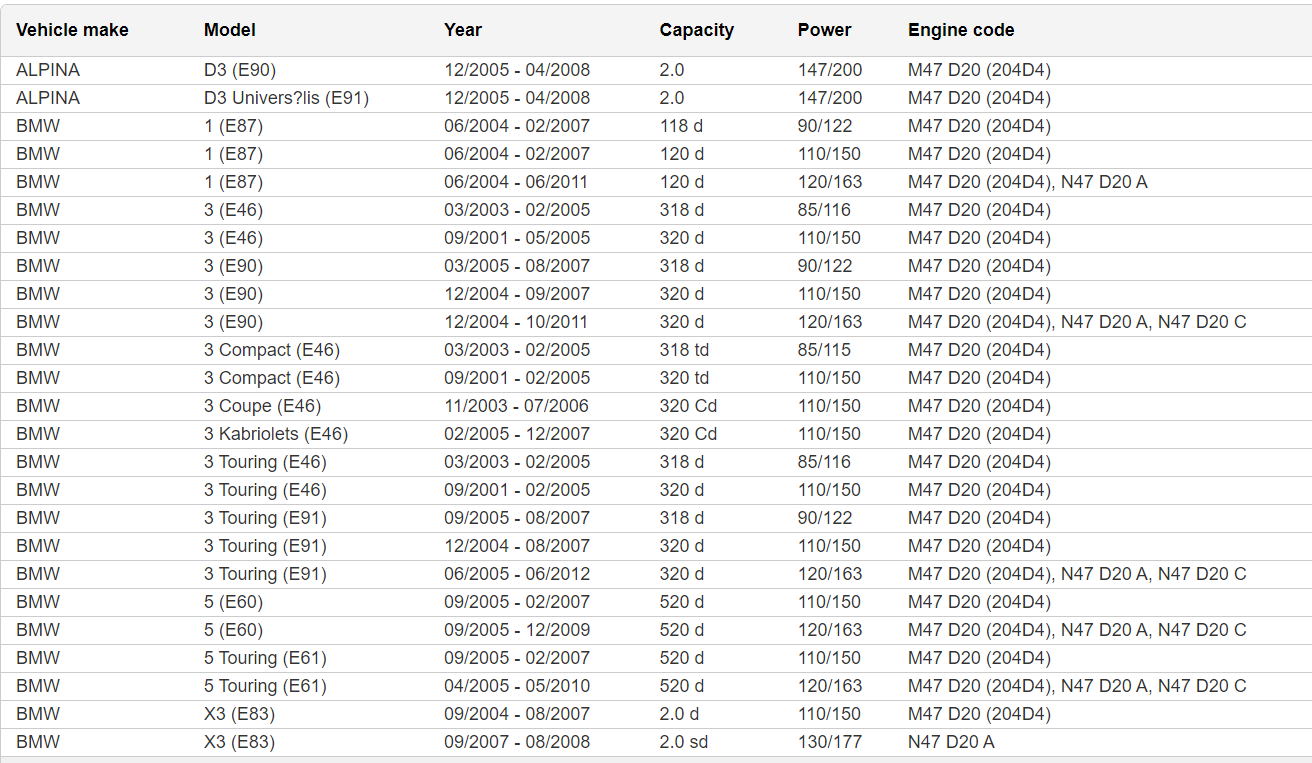The image size is (1312, 763).
Task: Click the Engine code column header
Action: (x=961, y=30)
